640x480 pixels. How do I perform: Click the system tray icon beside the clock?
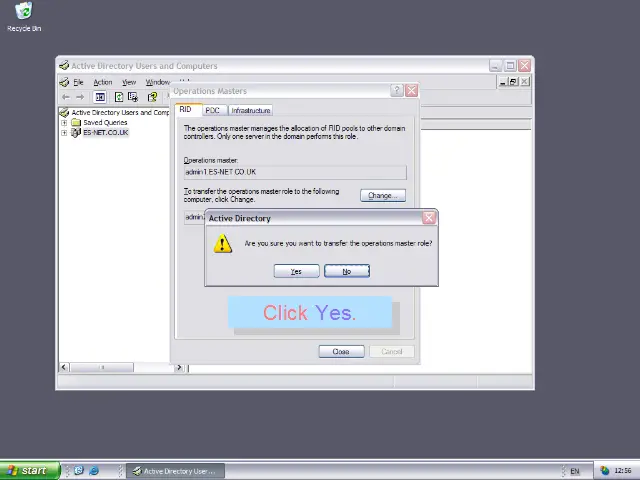click(x=604, y=471)
